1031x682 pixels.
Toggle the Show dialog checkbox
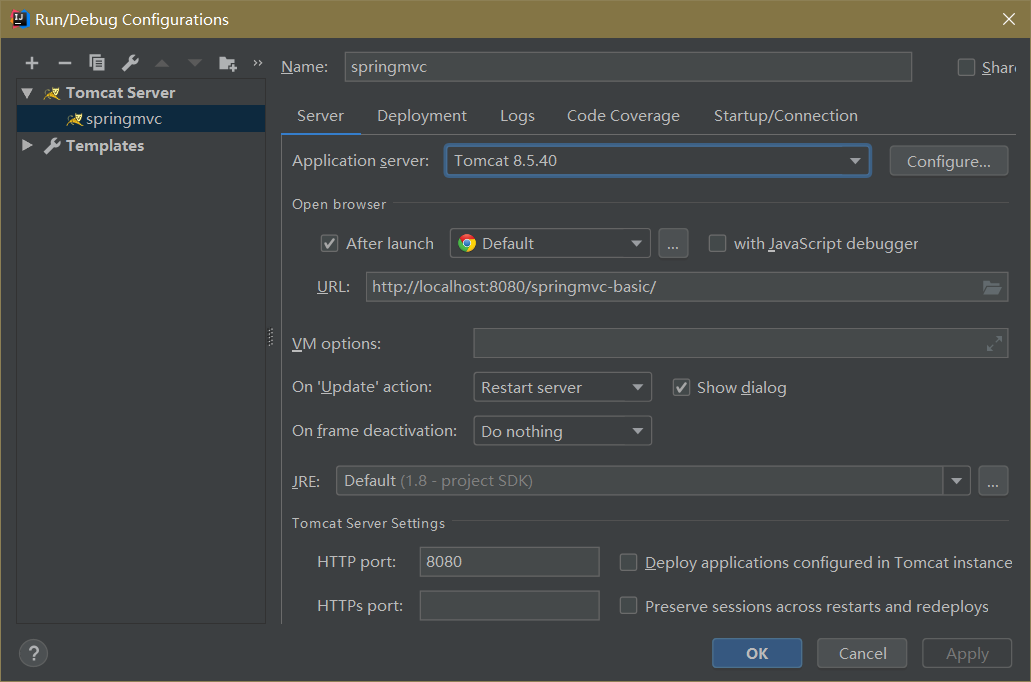tap(681, 387)
